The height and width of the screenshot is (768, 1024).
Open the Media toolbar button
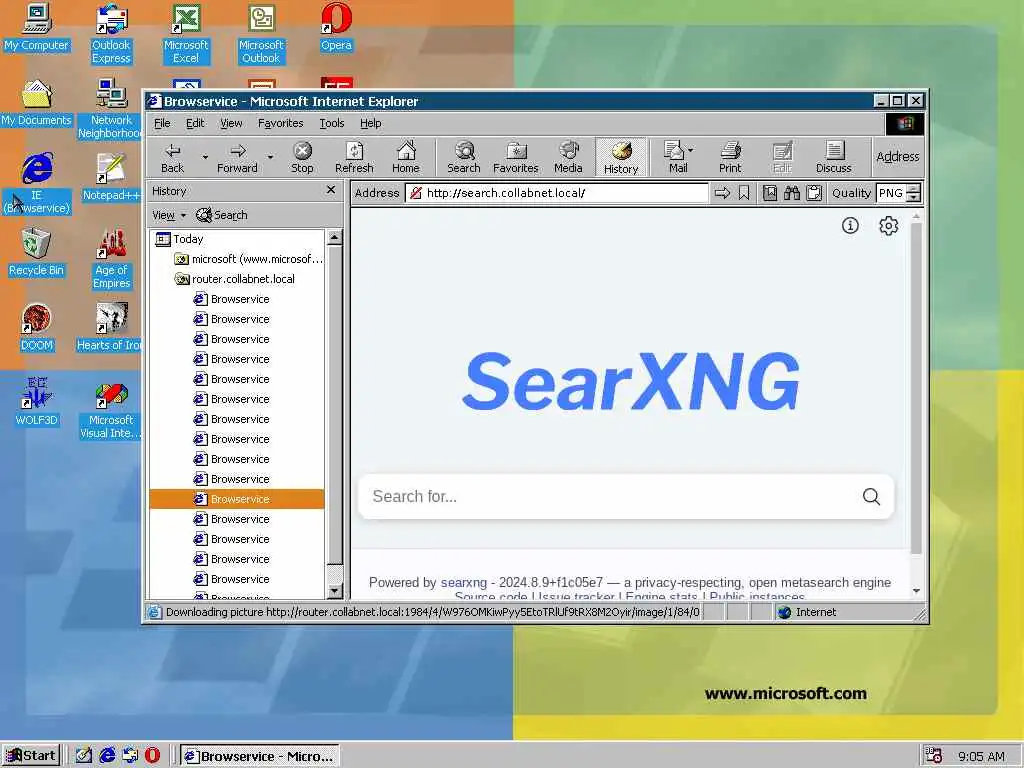pyautogui.click(x=568, y=157)
